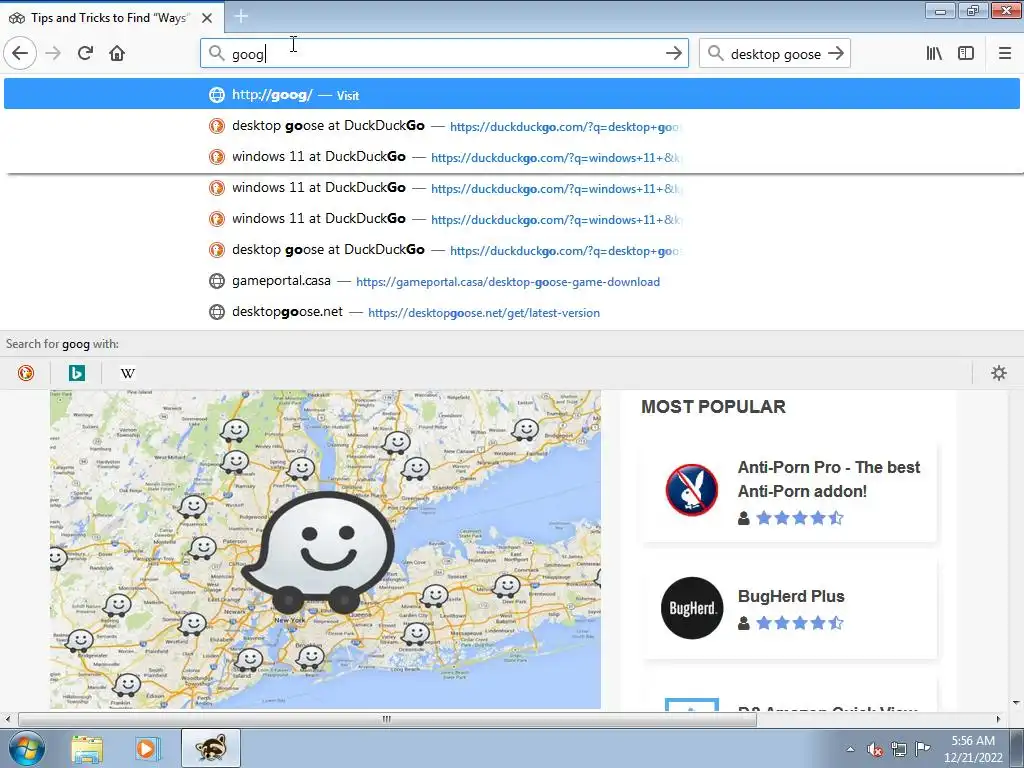
Task: Open the Windows Start menu
Action: pos(26,749)
